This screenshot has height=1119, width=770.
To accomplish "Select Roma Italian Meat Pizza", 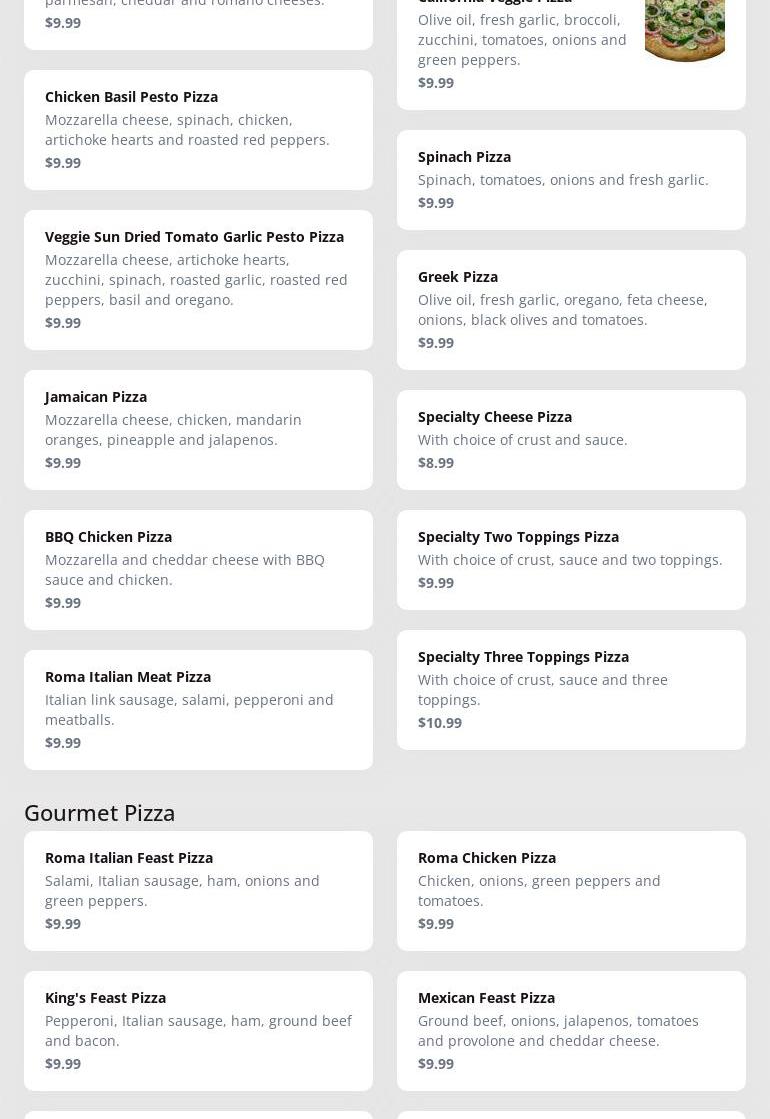I will (x=128, y=677).
